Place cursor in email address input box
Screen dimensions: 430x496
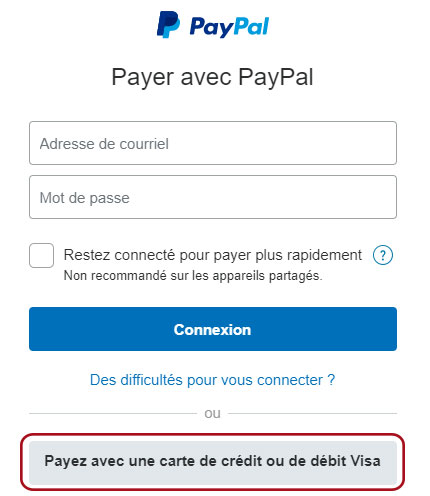pos(213,143)
